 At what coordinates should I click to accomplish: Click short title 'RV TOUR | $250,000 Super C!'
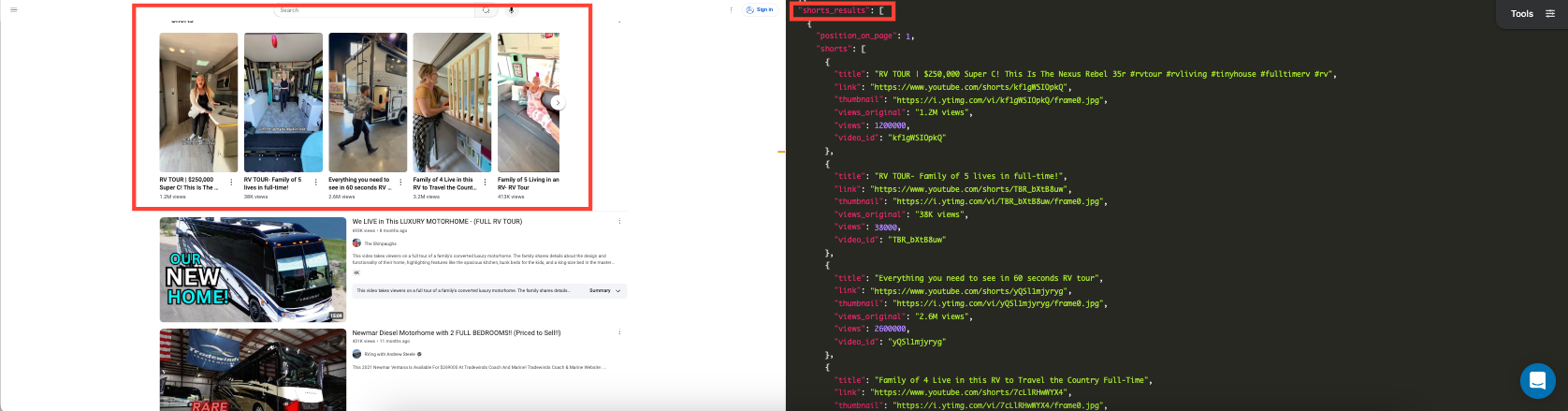pyautogui.click(x=188, y=183)
